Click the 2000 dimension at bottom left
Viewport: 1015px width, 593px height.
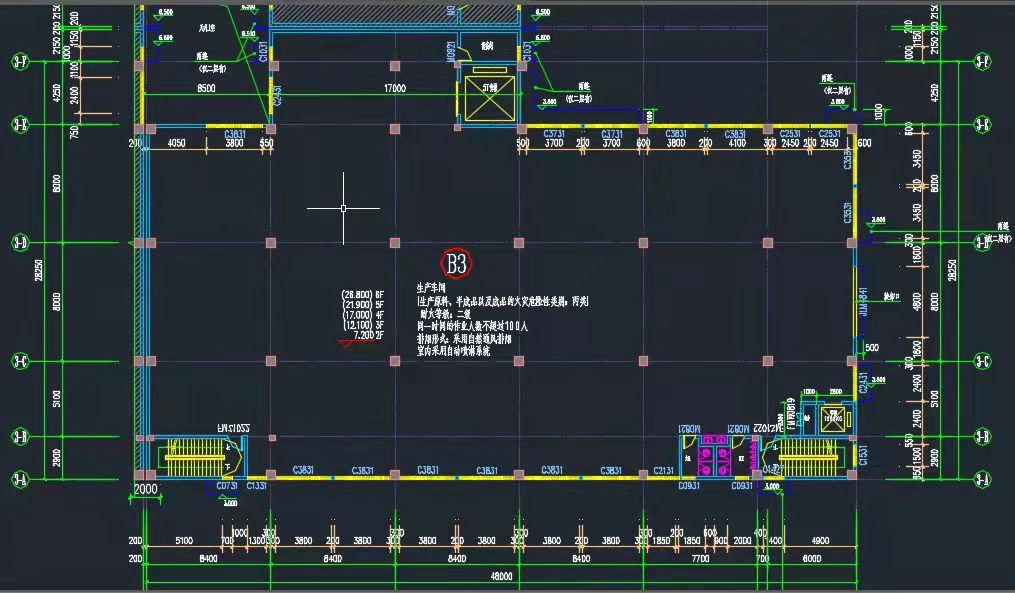146,490
